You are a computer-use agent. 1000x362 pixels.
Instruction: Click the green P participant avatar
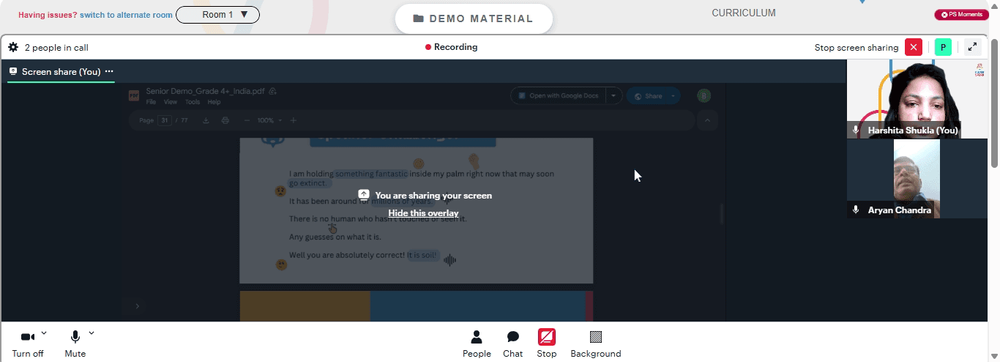pyautogui.click(x=943, y=47)
